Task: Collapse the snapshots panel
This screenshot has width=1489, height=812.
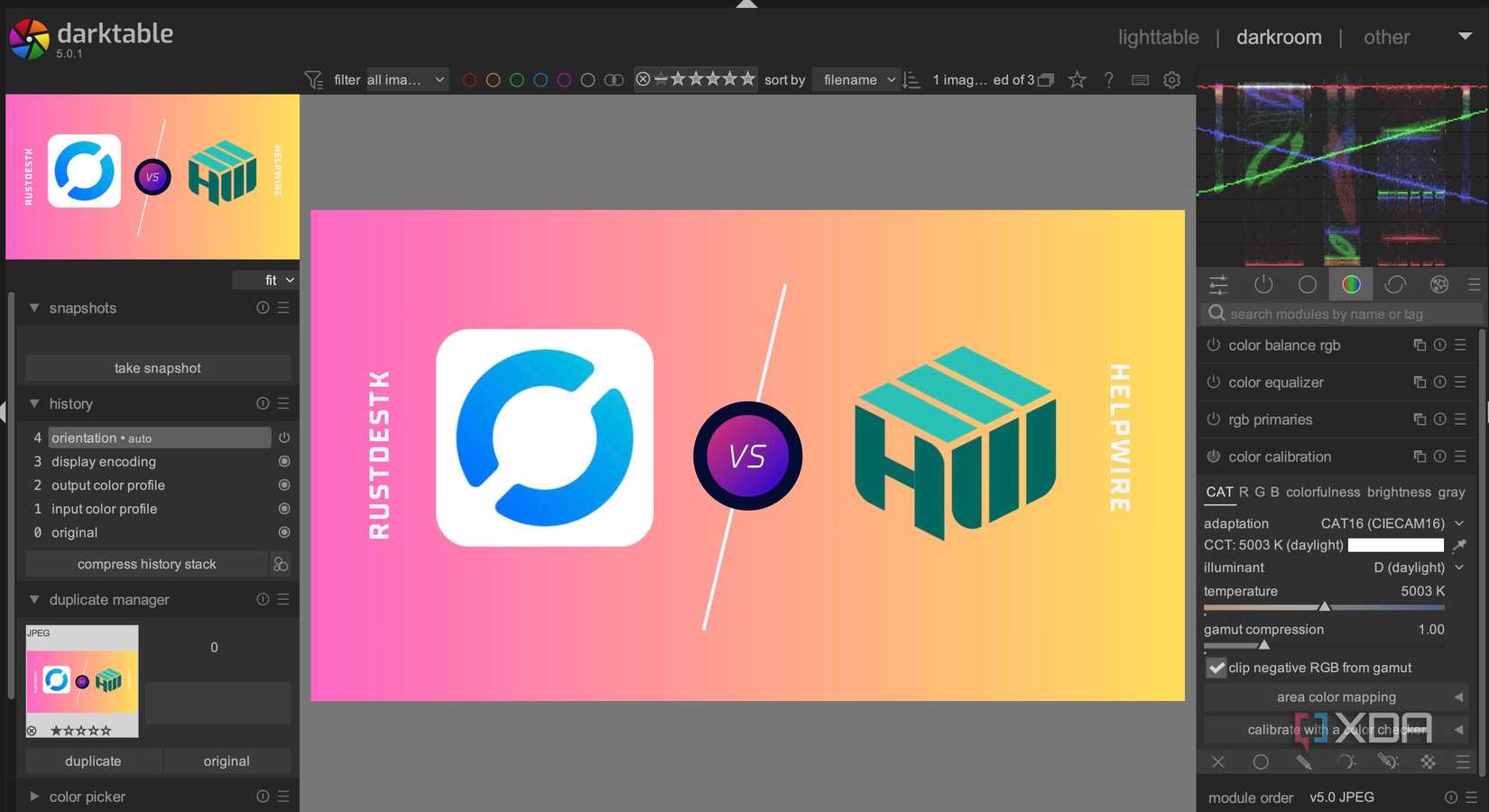Action: pyautogui.click(x=34, y=308)
